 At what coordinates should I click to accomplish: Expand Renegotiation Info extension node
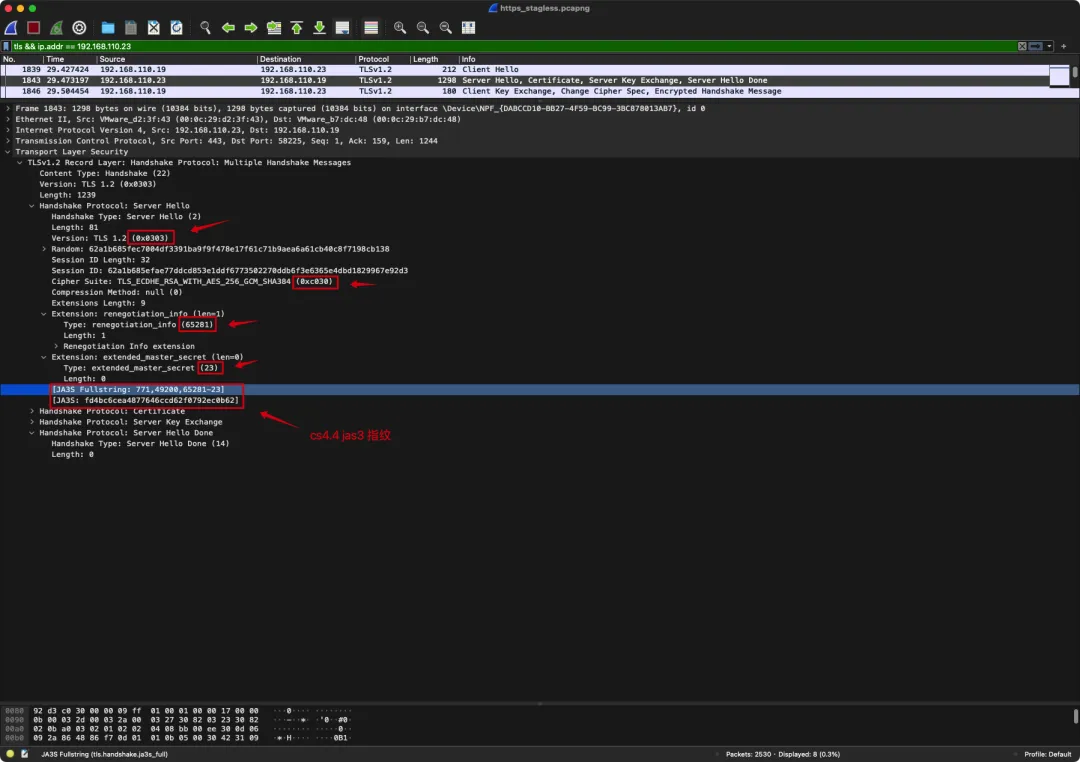click(x=56, y=347)
